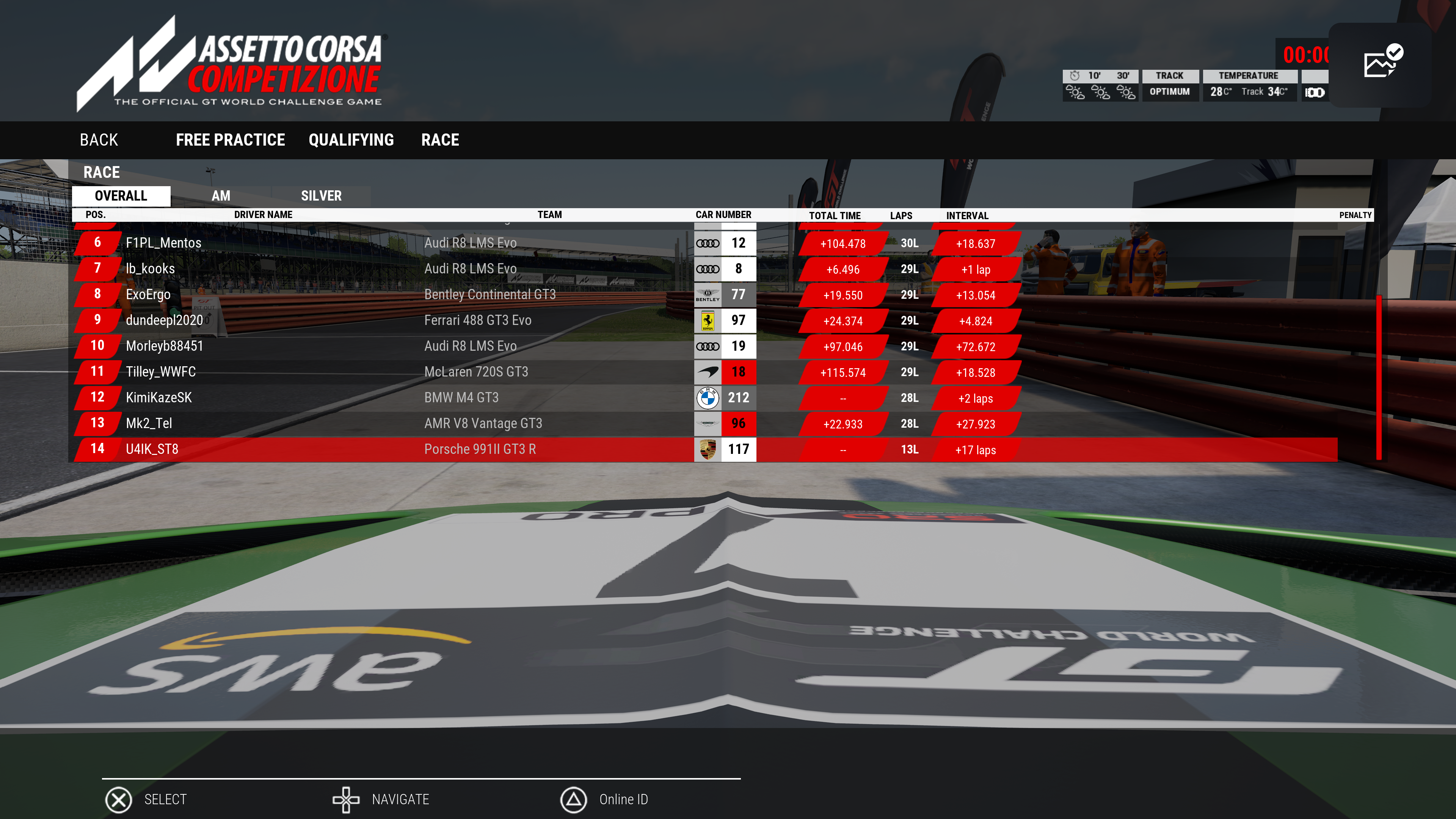The height and width of the screenshot is (819, 1456).
Task: Click the McLaren logo for car 18
Action: pos(708,372)
